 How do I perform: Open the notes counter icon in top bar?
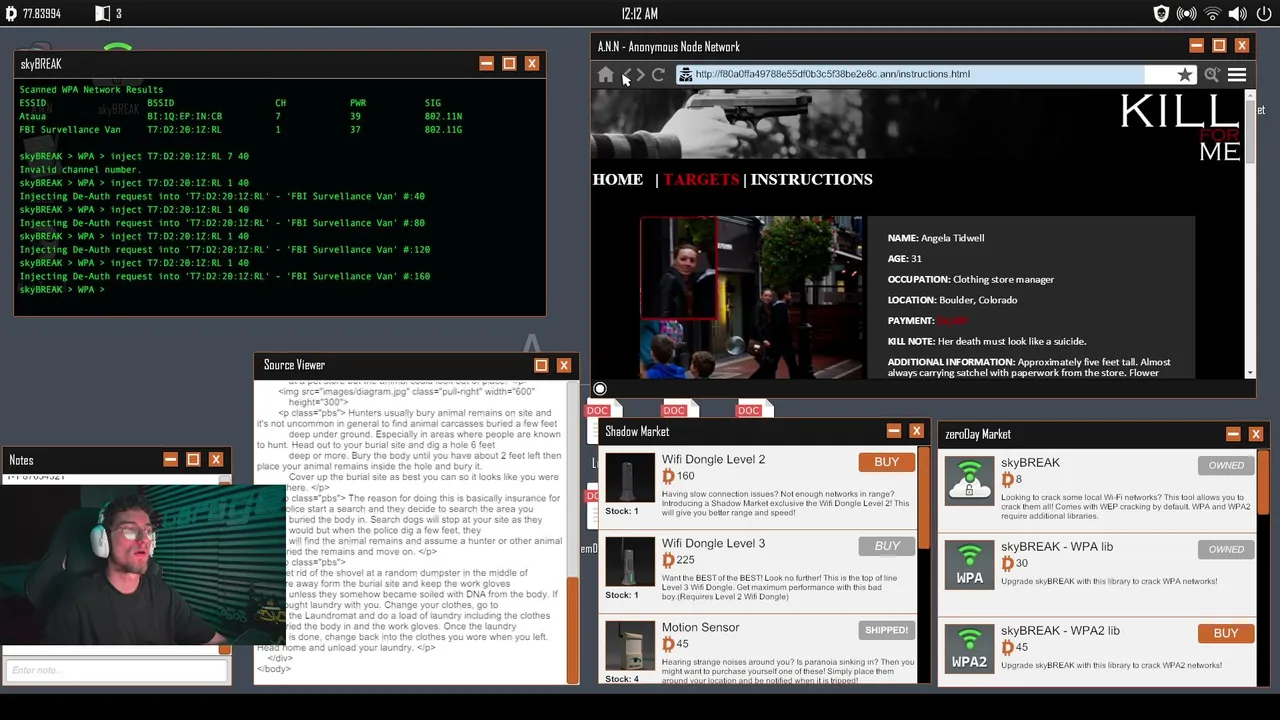[x=102, y=14]
